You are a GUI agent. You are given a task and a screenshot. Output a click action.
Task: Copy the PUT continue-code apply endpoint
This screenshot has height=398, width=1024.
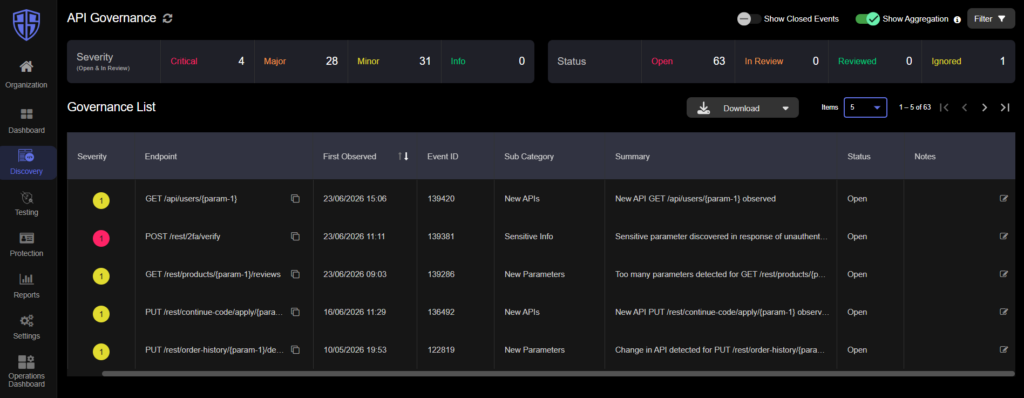[x=295, y=312]
